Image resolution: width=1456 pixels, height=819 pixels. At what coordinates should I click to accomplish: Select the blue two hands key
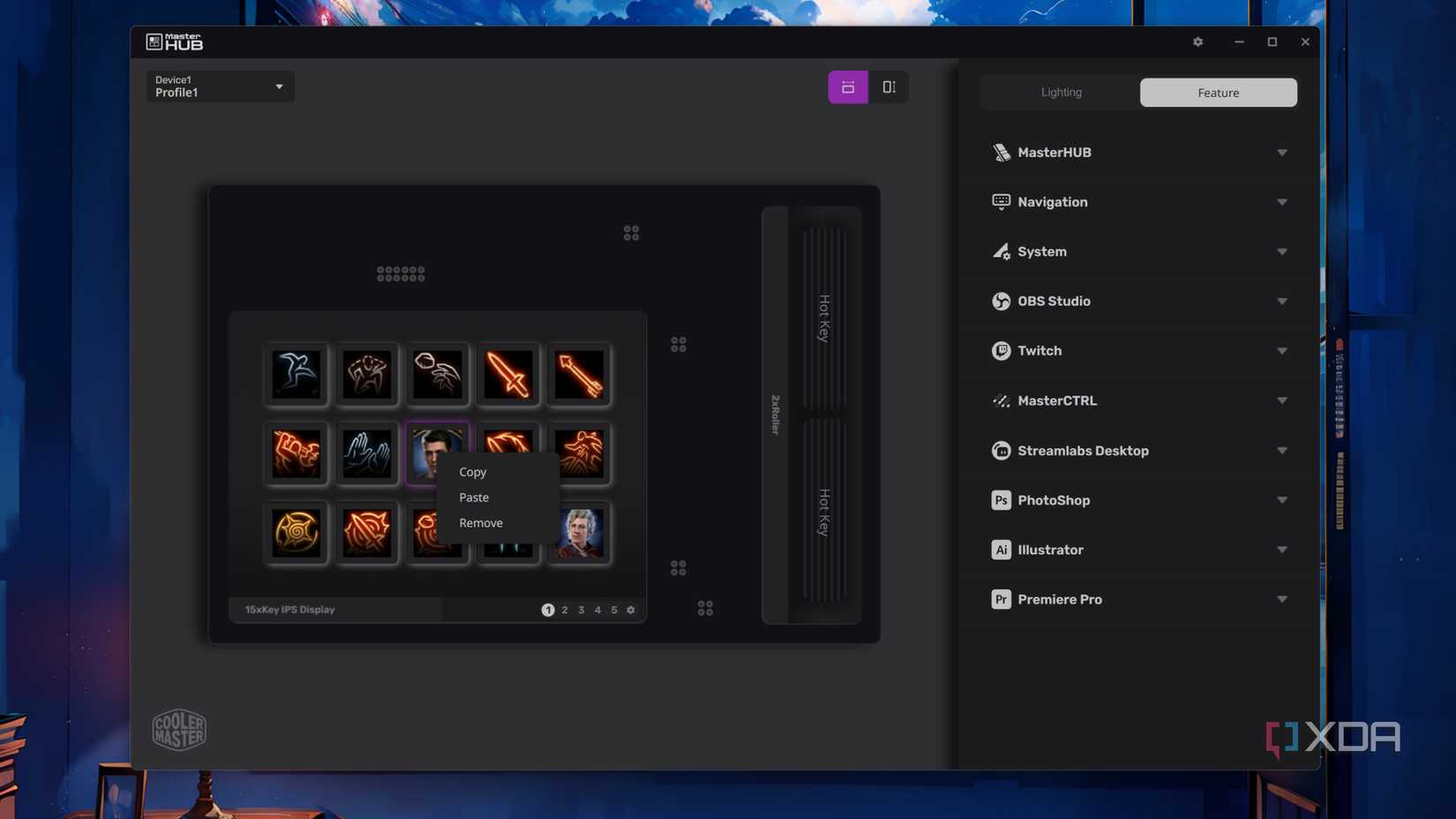point(367,454)
